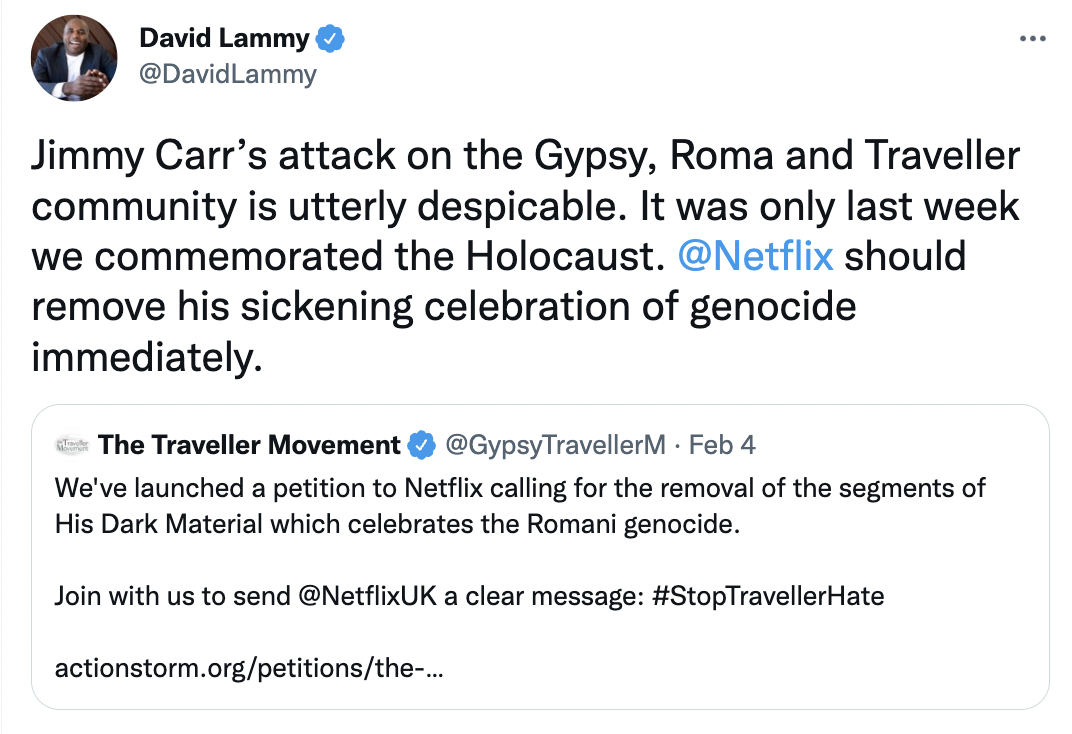1072x734 pixels.
Task: Click the main tweet text about Jimmy Carr
Action: pyautogui.click(x=525, y=256)
